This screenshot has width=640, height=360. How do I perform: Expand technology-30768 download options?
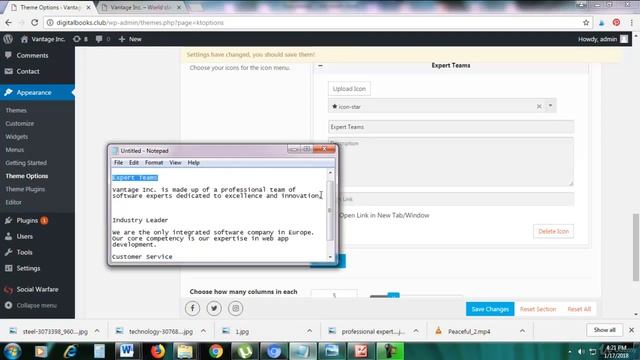203,331
